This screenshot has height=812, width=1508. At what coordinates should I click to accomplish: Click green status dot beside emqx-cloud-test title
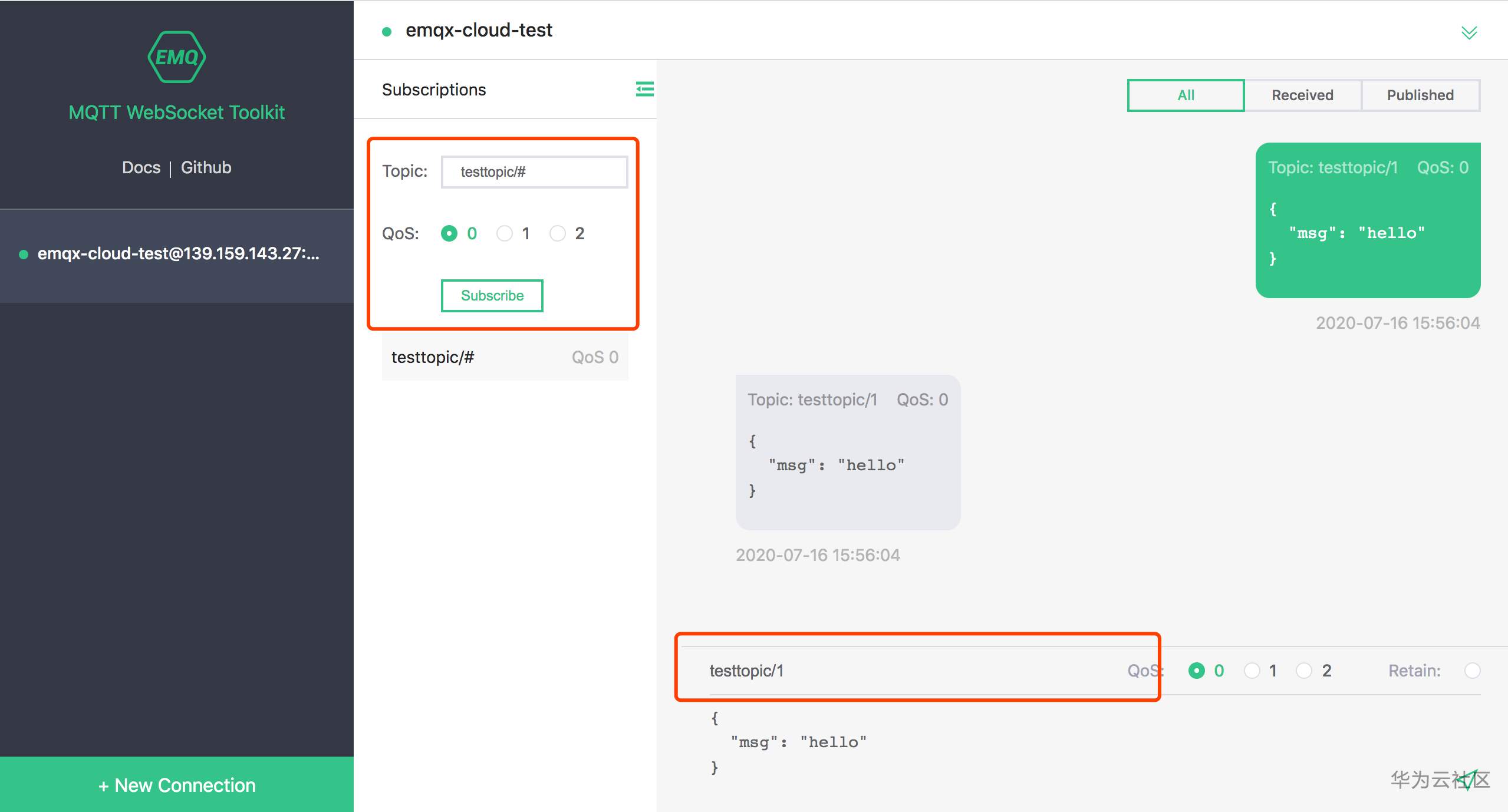click(387, 32)
